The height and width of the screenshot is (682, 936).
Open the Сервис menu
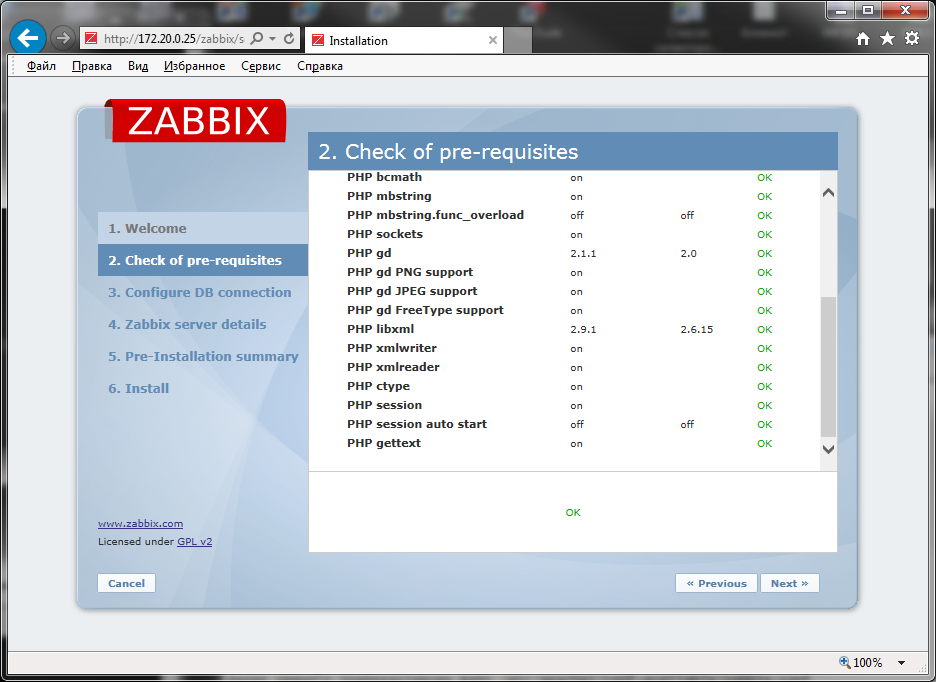(x=261, y=66)
